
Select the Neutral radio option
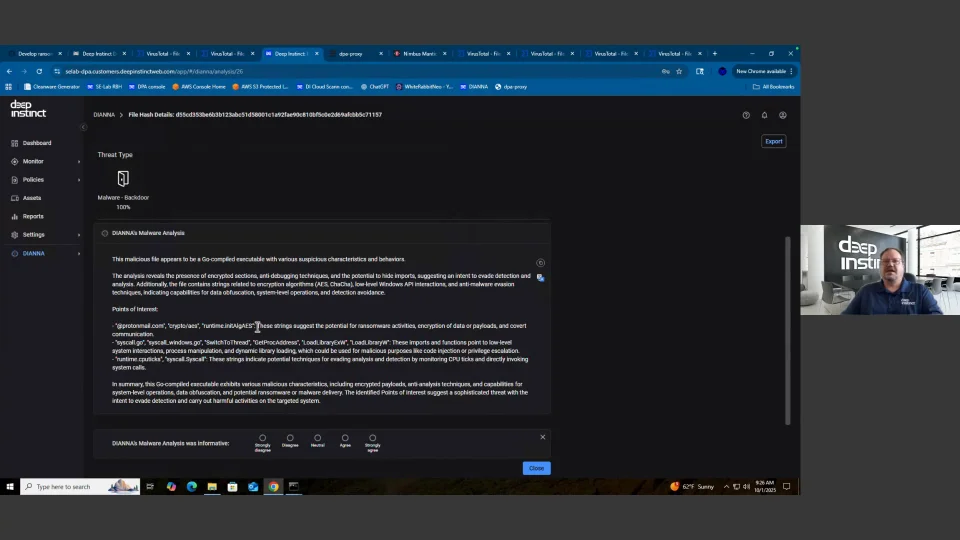[318, 438]
